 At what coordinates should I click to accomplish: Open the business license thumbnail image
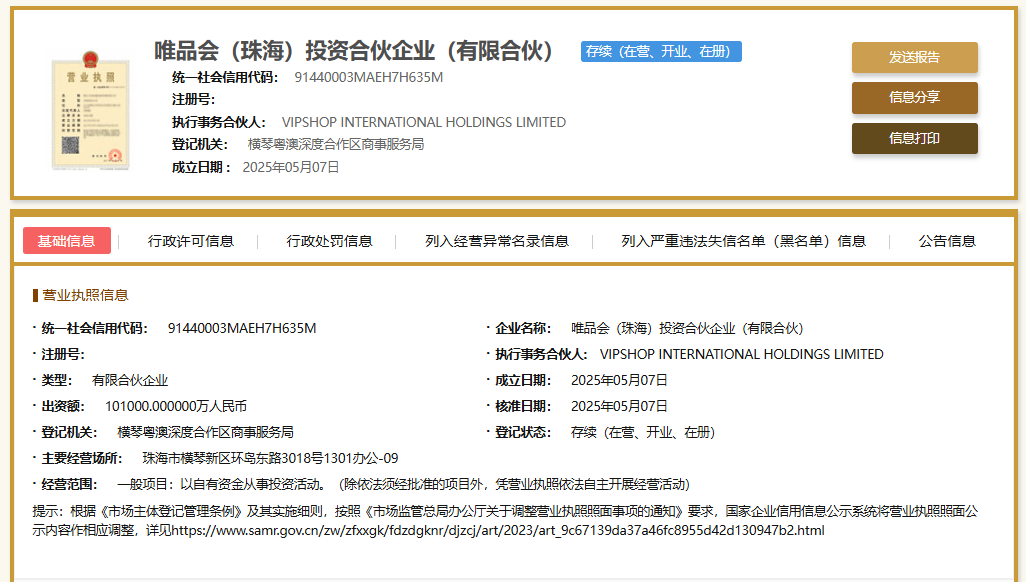click(90, 111)
